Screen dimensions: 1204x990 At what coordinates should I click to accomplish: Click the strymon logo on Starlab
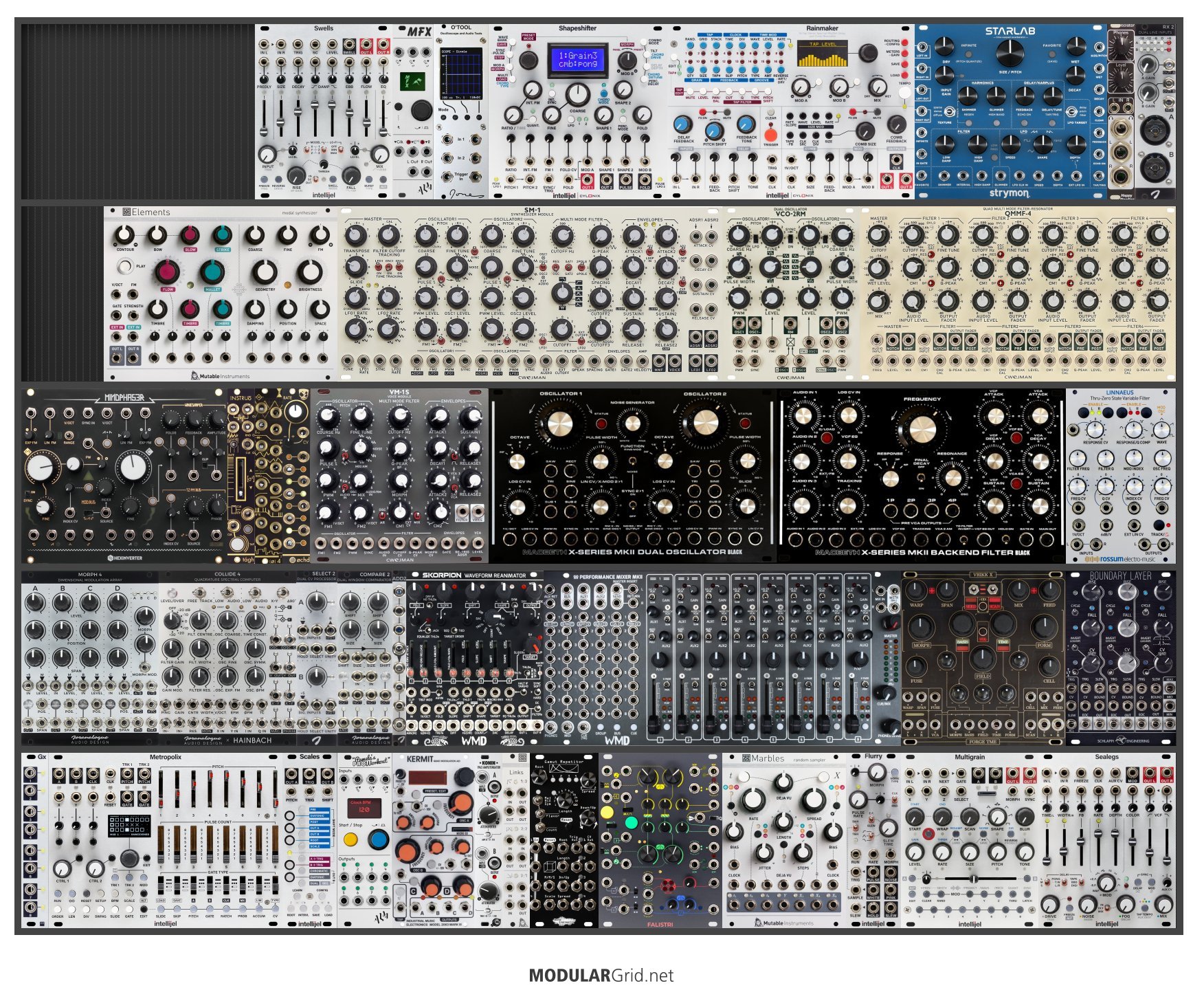(x=1008, y=193)
